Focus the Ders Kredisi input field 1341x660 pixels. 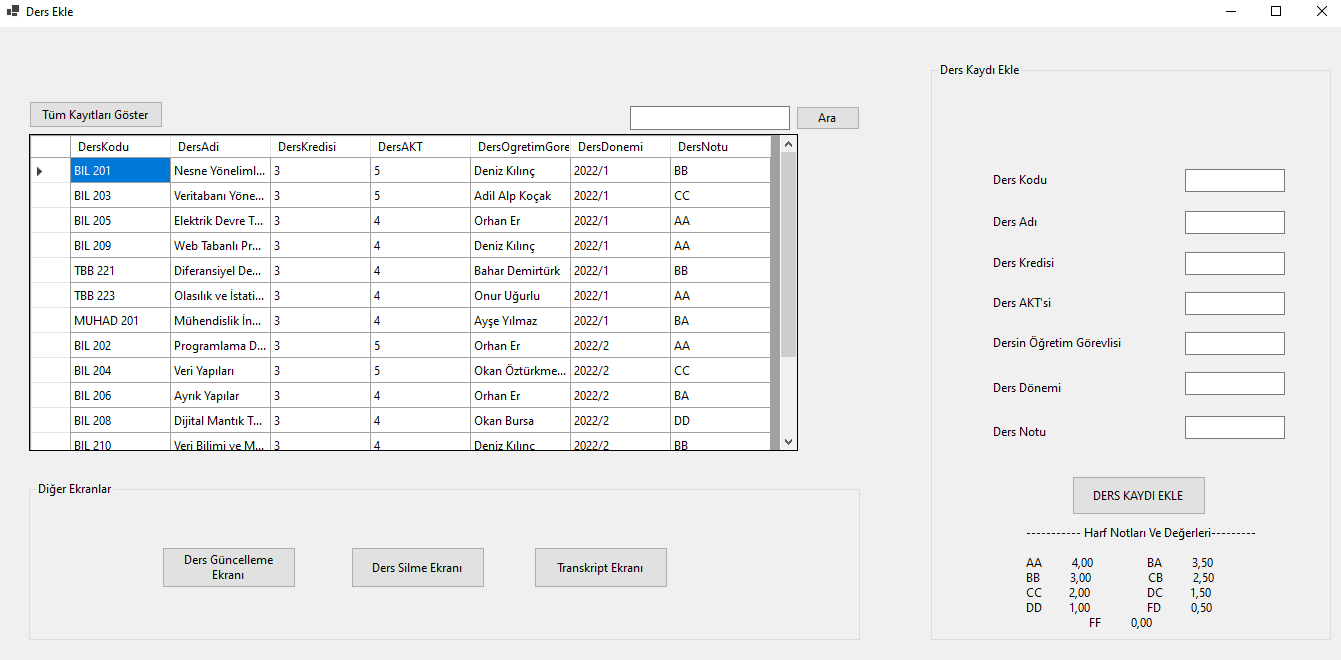pos(1234,263)
